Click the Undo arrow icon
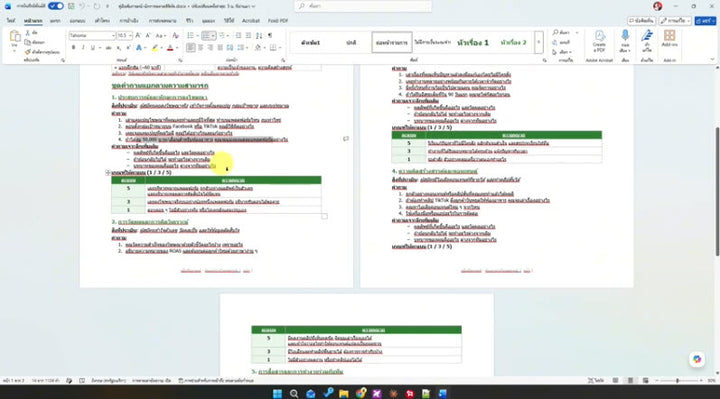 82,6
